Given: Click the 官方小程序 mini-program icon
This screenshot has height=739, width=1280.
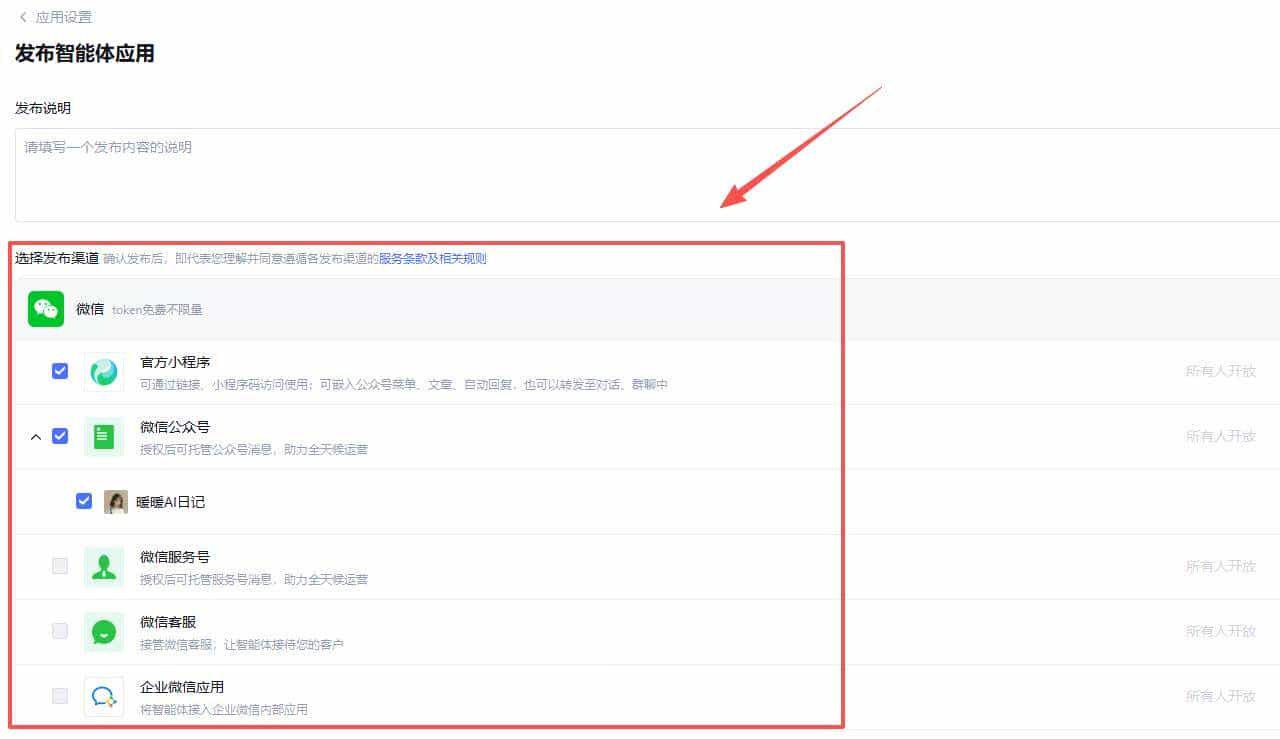Looking at the screenshot, I should click(104, 370).
